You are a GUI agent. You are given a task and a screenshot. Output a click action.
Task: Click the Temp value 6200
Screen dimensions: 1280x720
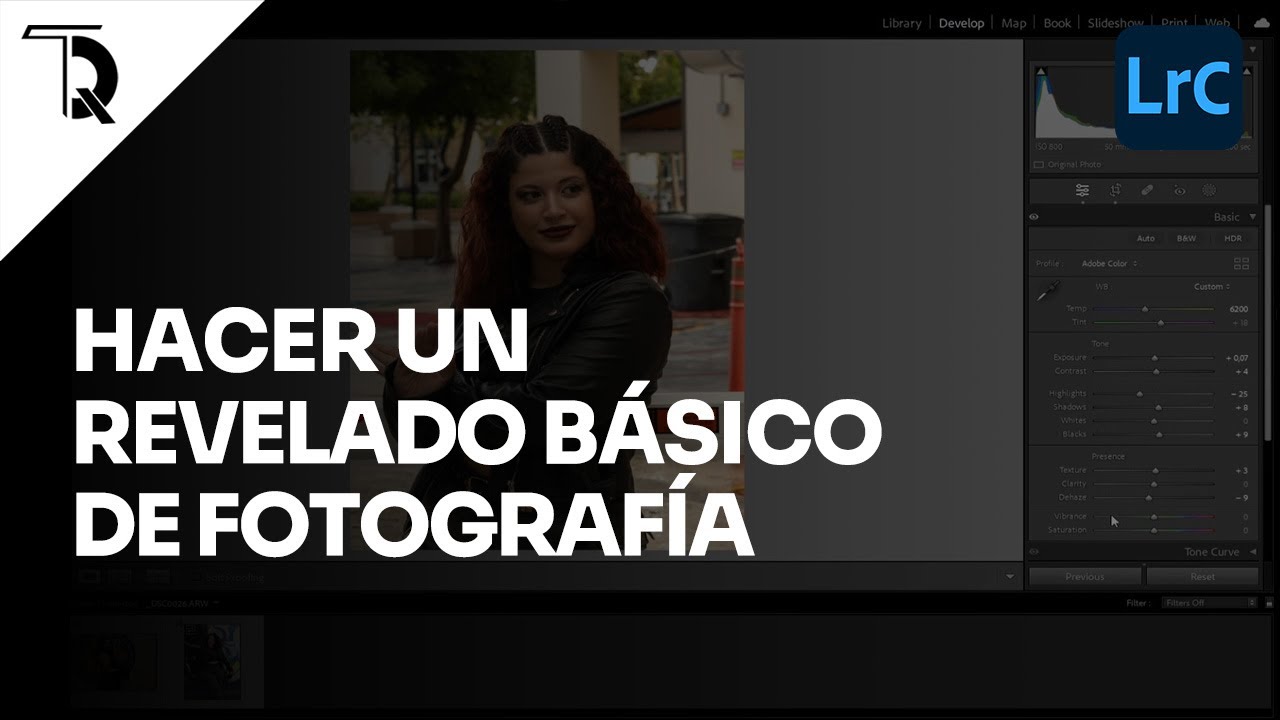click(x=1238, y=310)
